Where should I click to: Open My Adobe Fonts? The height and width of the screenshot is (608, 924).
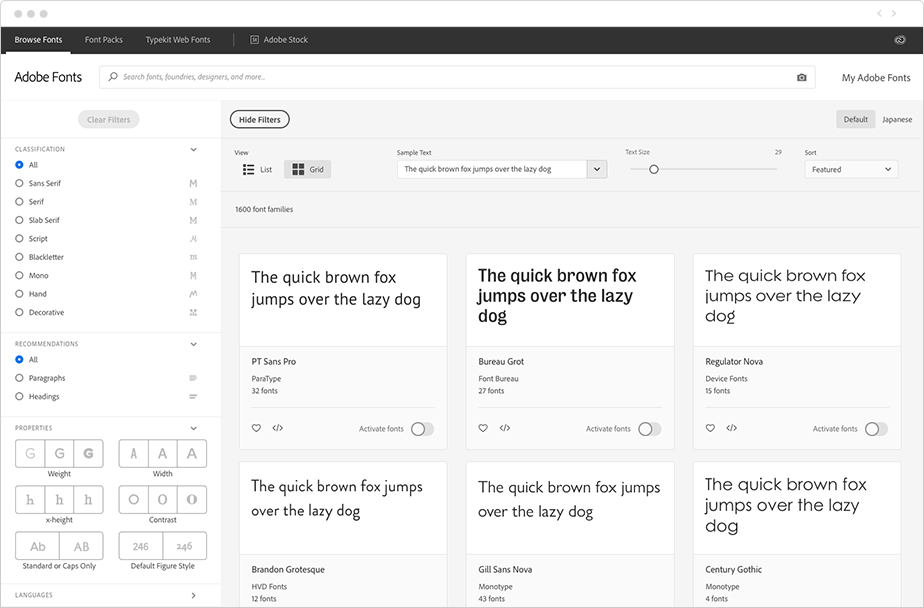point(876,78)
